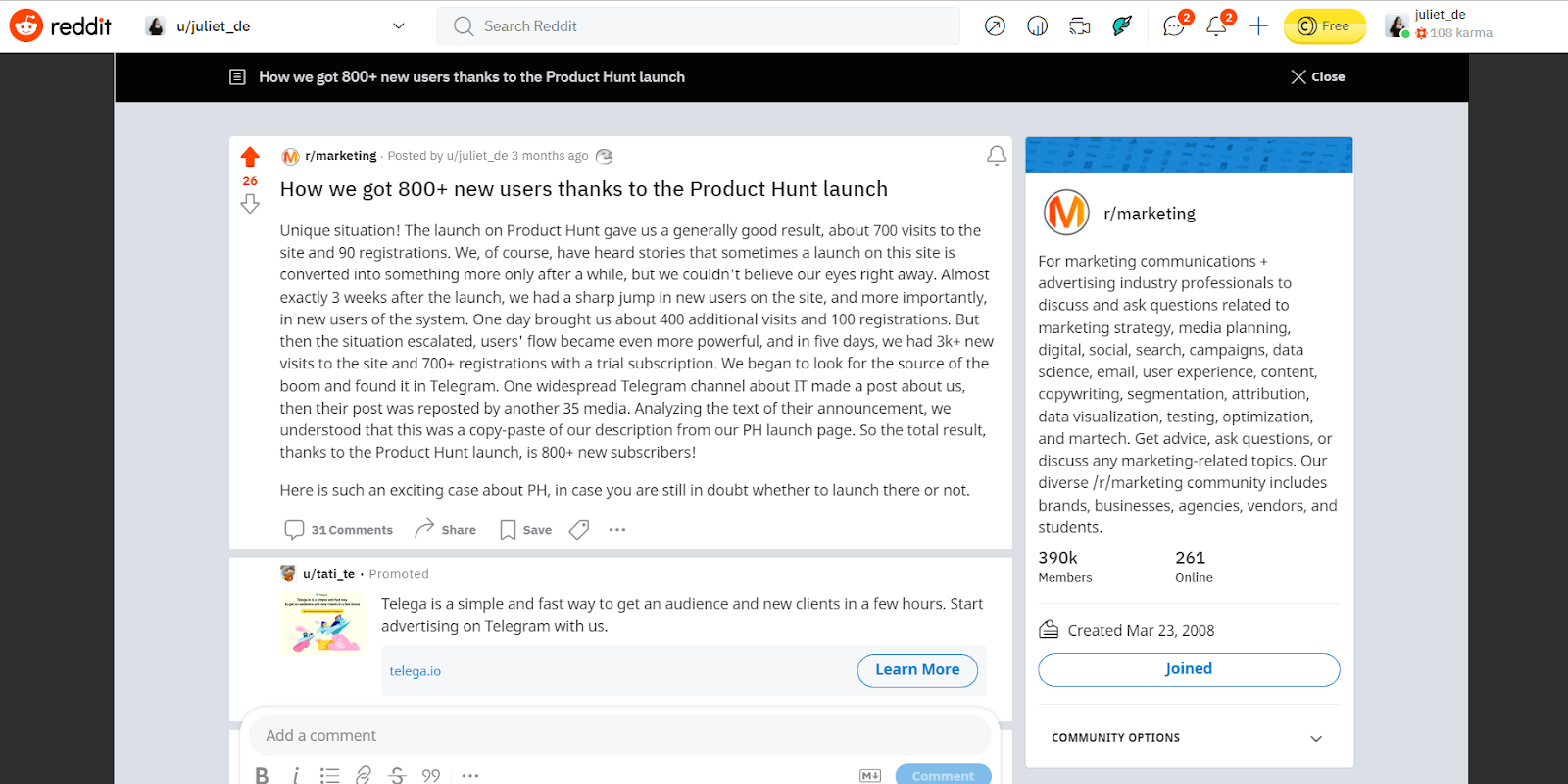Viewport: 1568px width, 784px height.
Task: Click the Learn More ad button
Action: click(x=917, y=670)
